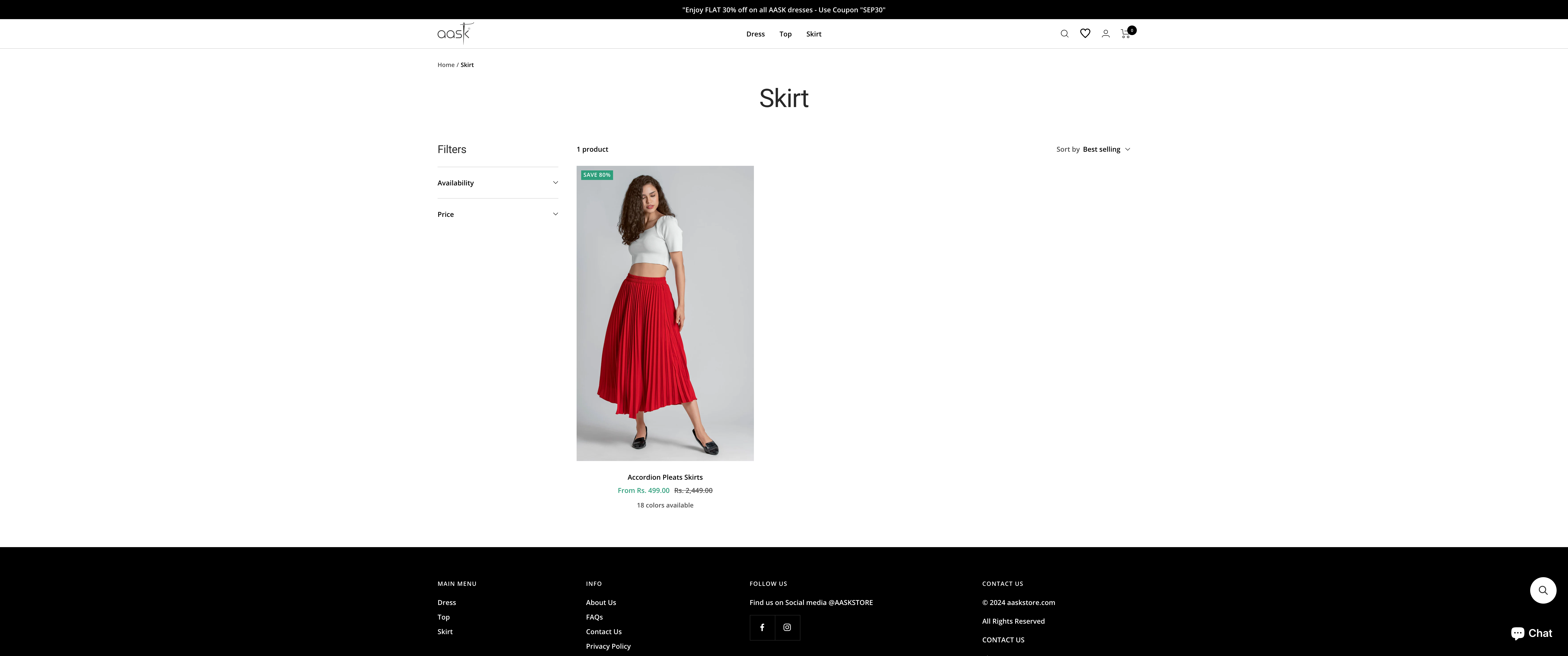Expand the Availability filter

click(x=497, y=182)
